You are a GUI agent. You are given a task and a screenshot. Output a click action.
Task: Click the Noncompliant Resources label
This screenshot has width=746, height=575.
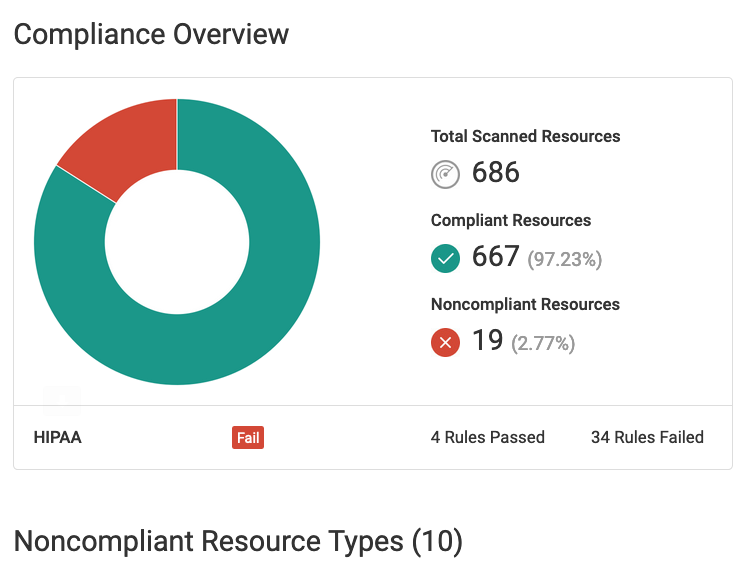[525, 304]
